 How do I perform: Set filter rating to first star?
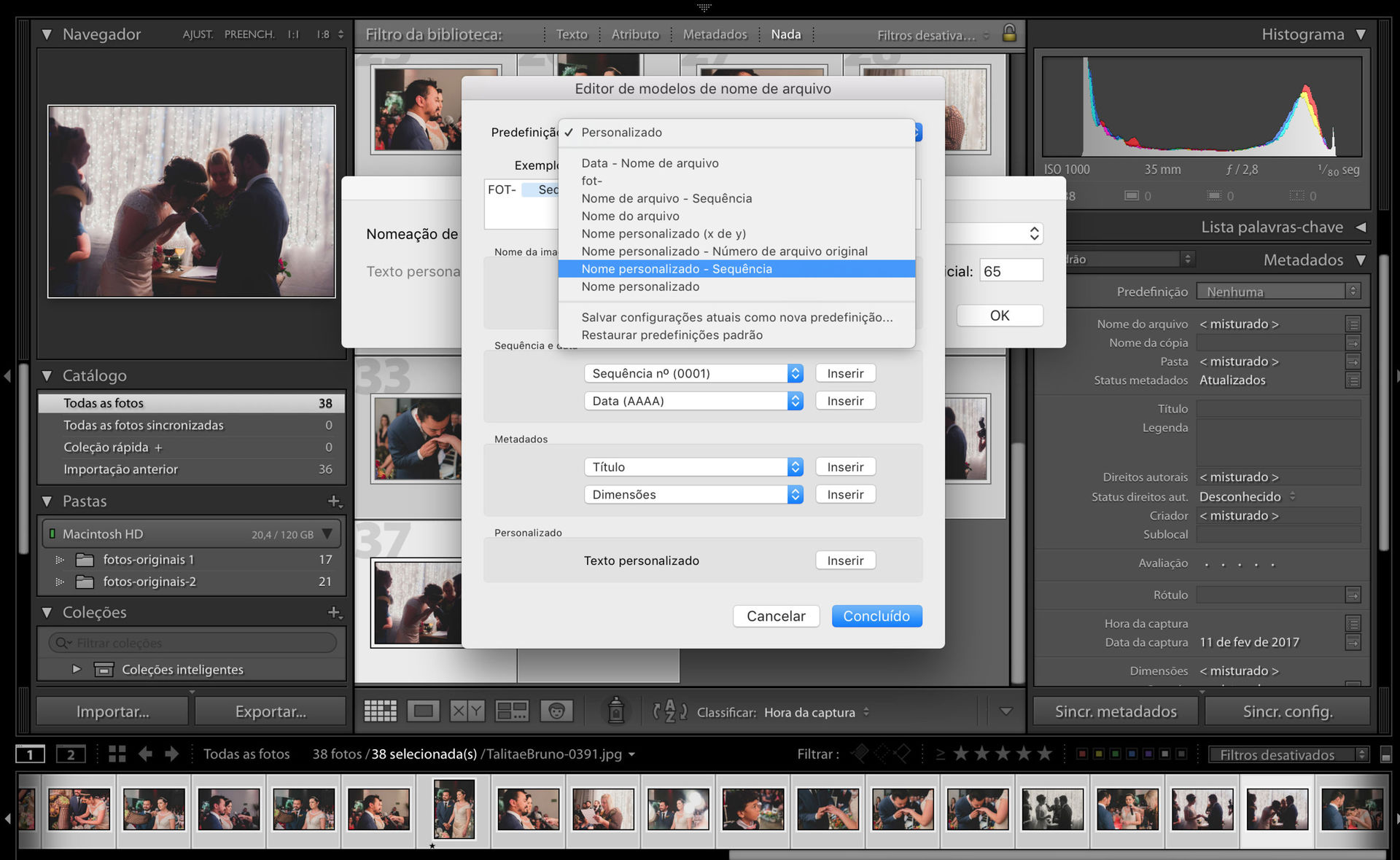(960, 754)
